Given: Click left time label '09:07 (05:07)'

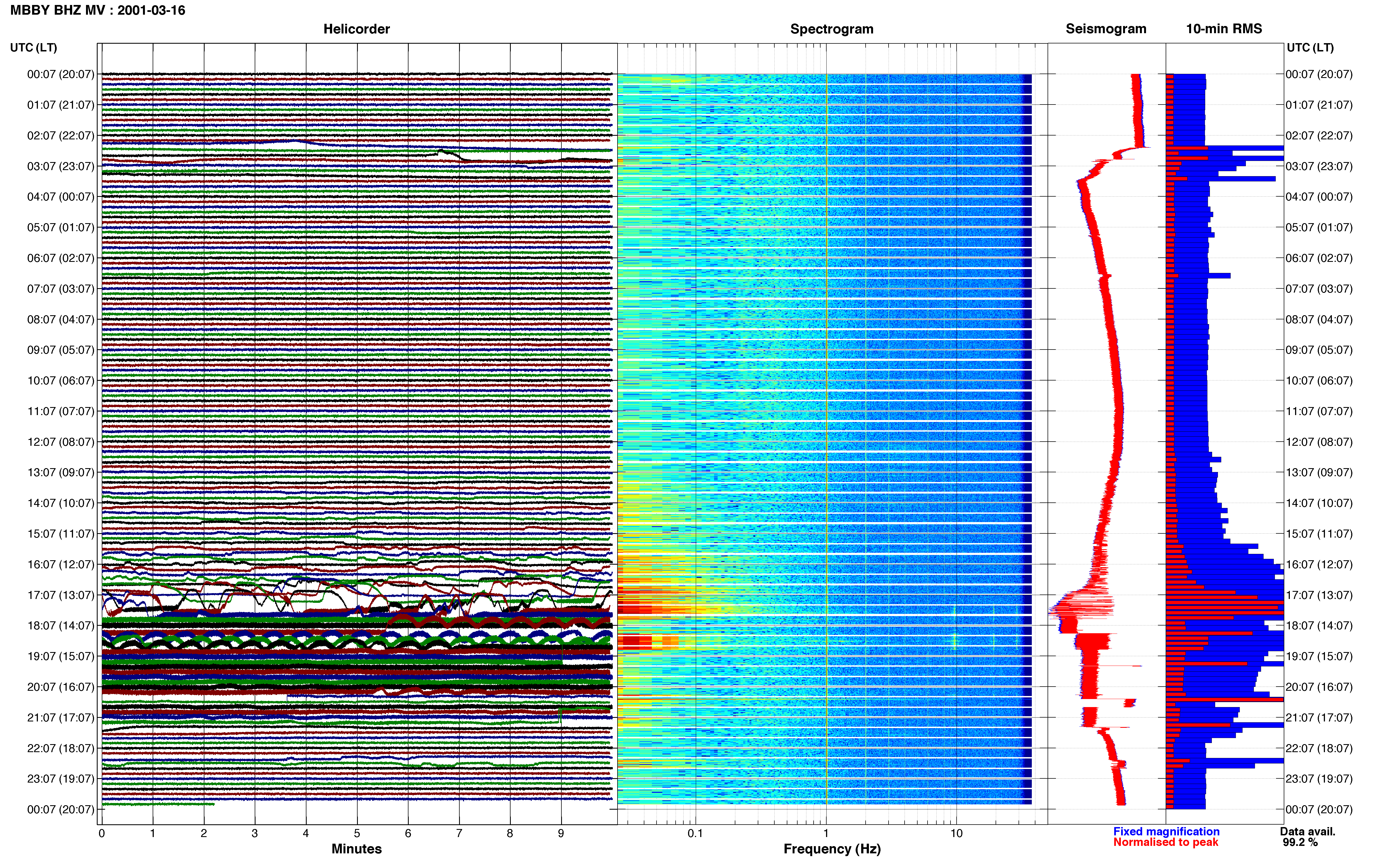Looking at the screenshot, I should click(61, 350).
